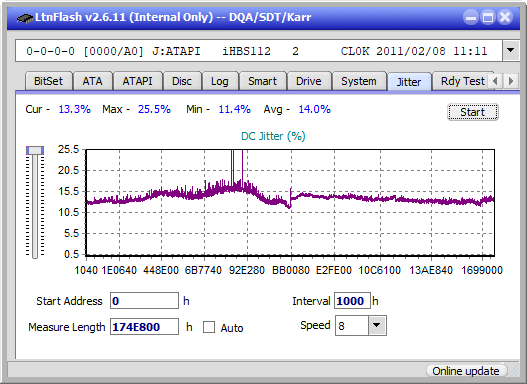Open the Drive tab
527x384 pixels.
309,81
